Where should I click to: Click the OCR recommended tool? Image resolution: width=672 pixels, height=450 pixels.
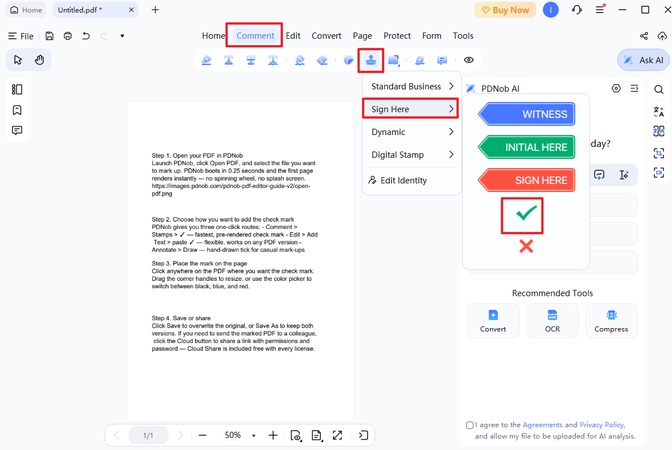552,321
